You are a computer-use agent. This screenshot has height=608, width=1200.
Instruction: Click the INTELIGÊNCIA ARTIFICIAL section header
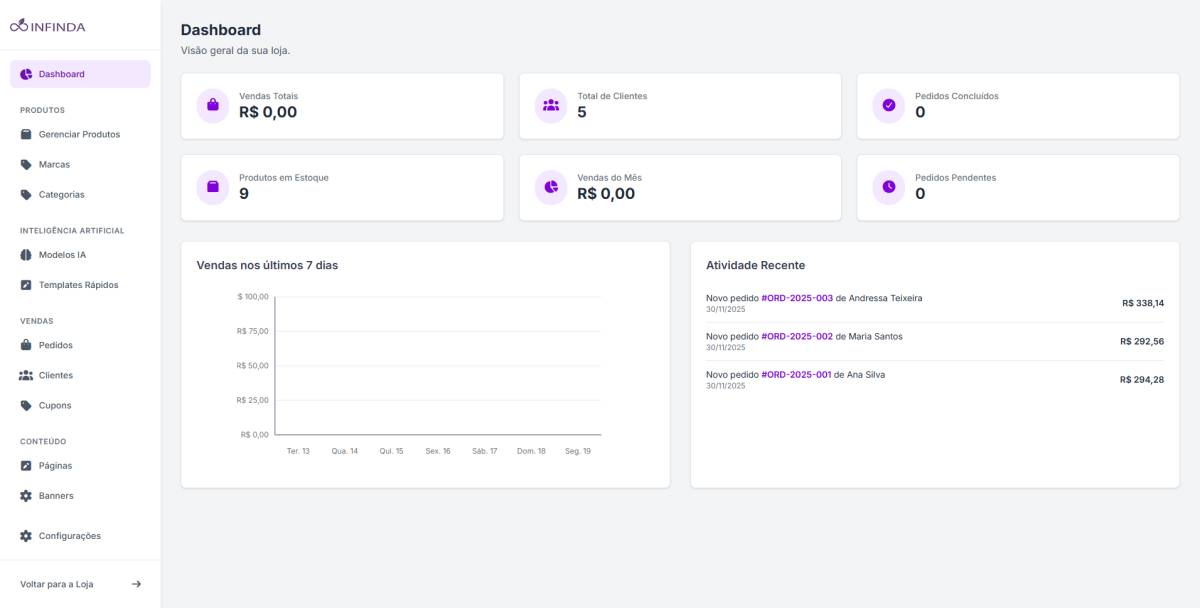tap(72, 231)
